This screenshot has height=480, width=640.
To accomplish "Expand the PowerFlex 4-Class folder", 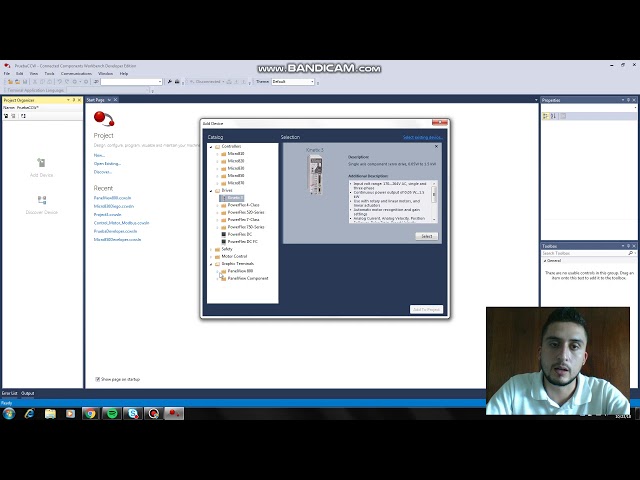I will [217, 205].
